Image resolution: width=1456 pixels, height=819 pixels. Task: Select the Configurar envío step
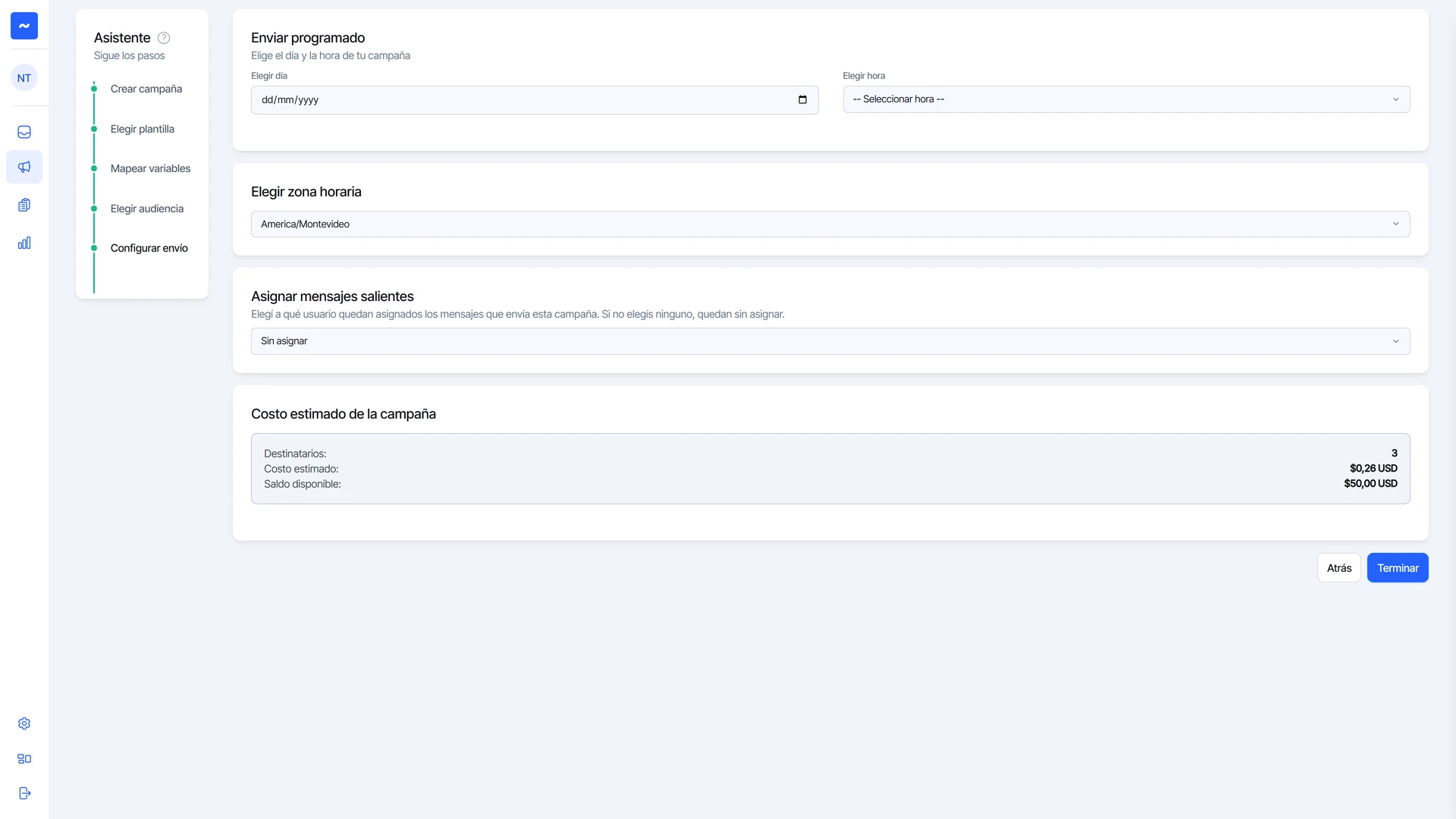click(x=149, y=248)
